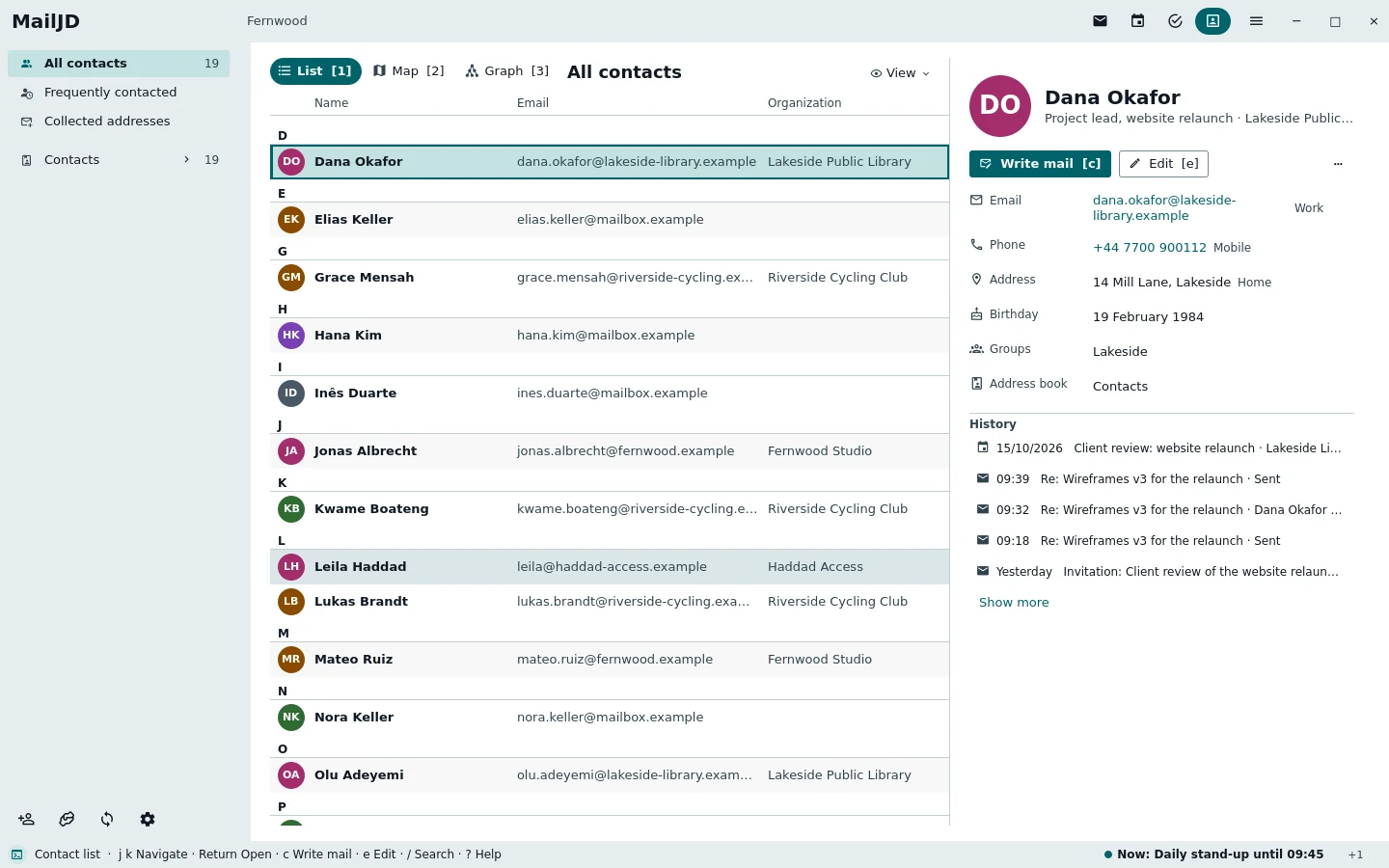
Task: Click the Write mail [c] button
Action: pyautogui.click(x=1040, y=164)
